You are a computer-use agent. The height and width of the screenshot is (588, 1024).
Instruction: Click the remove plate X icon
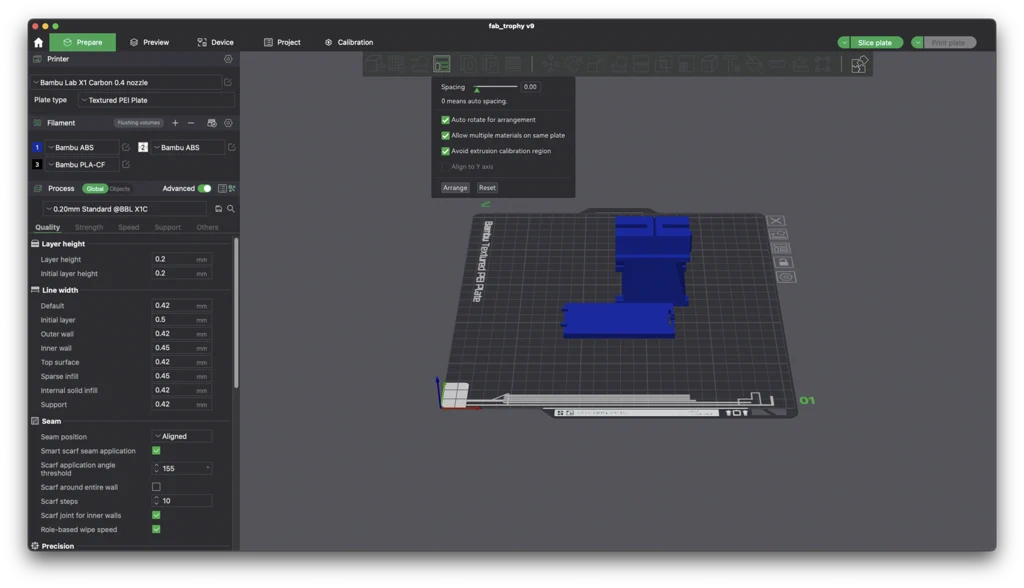click(x=776, y=221)
